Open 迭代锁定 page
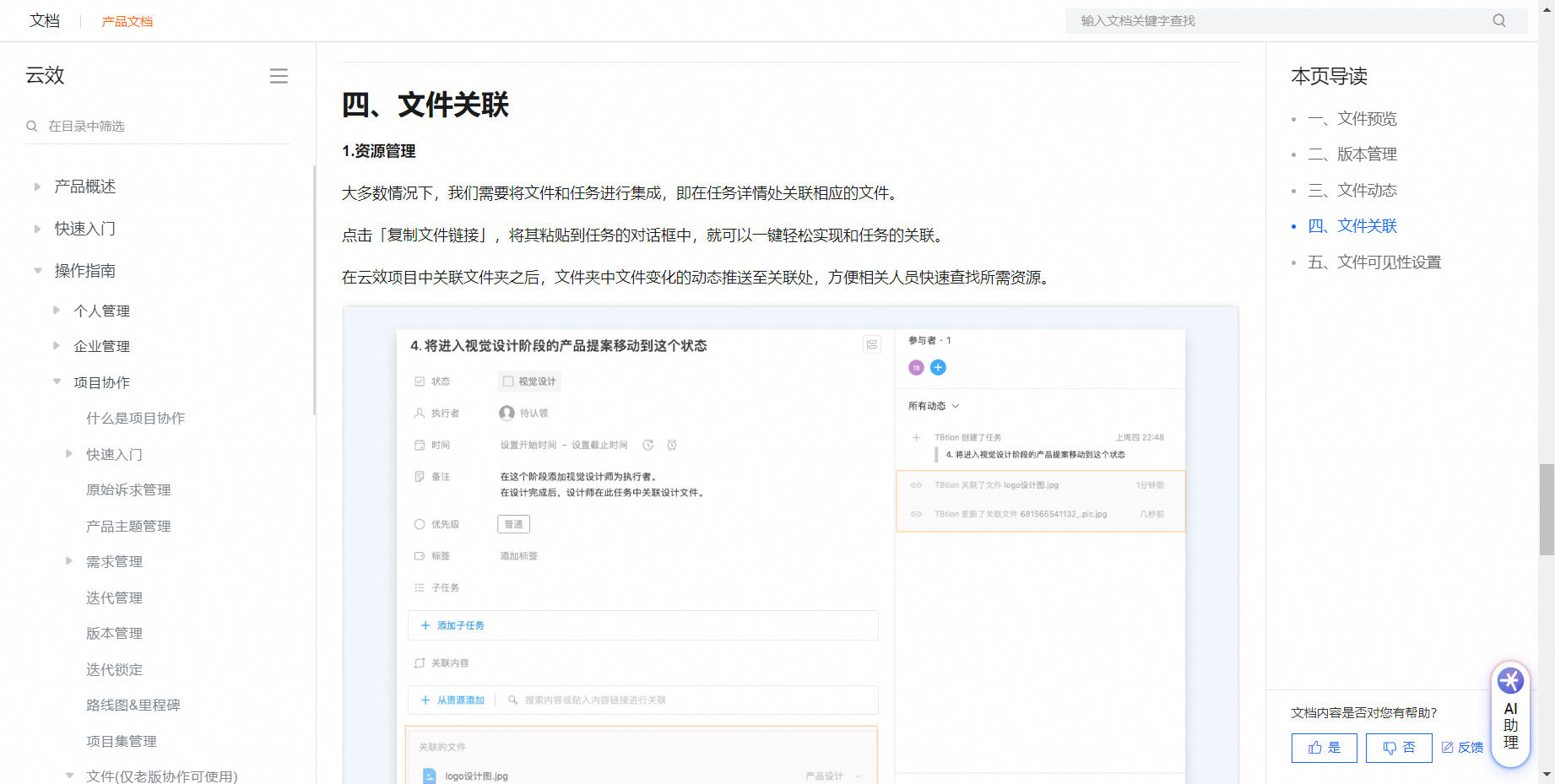This screenshot has width=1555, height=784. (x=114, y=669)
